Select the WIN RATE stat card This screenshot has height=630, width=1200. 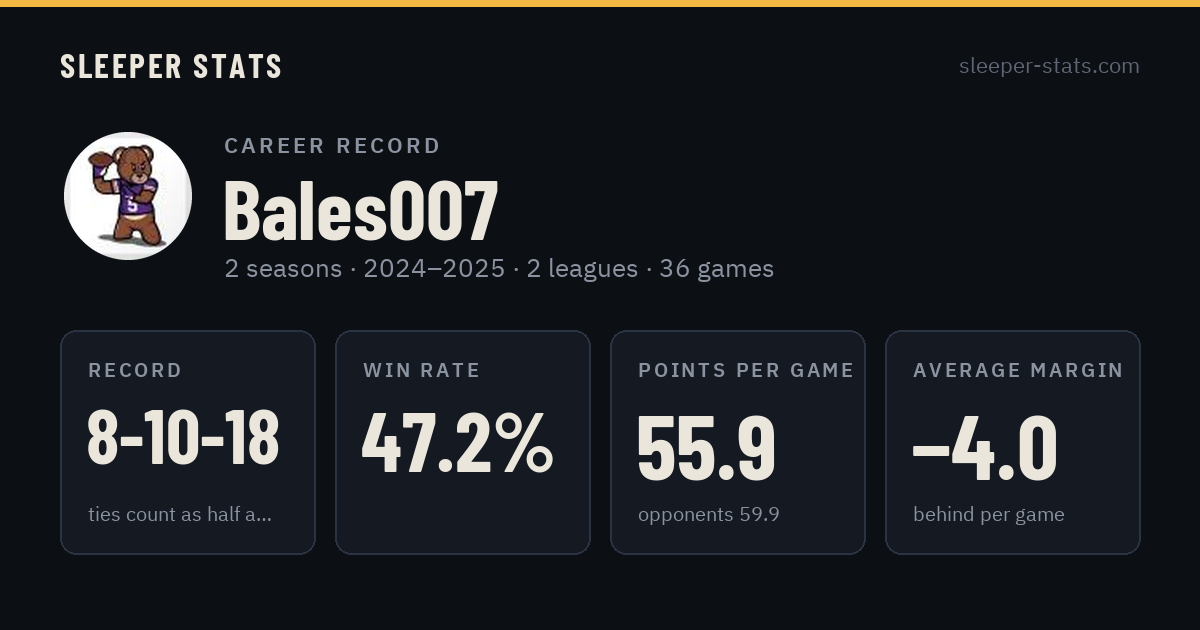pyautogui.click(x=463, y=442)
